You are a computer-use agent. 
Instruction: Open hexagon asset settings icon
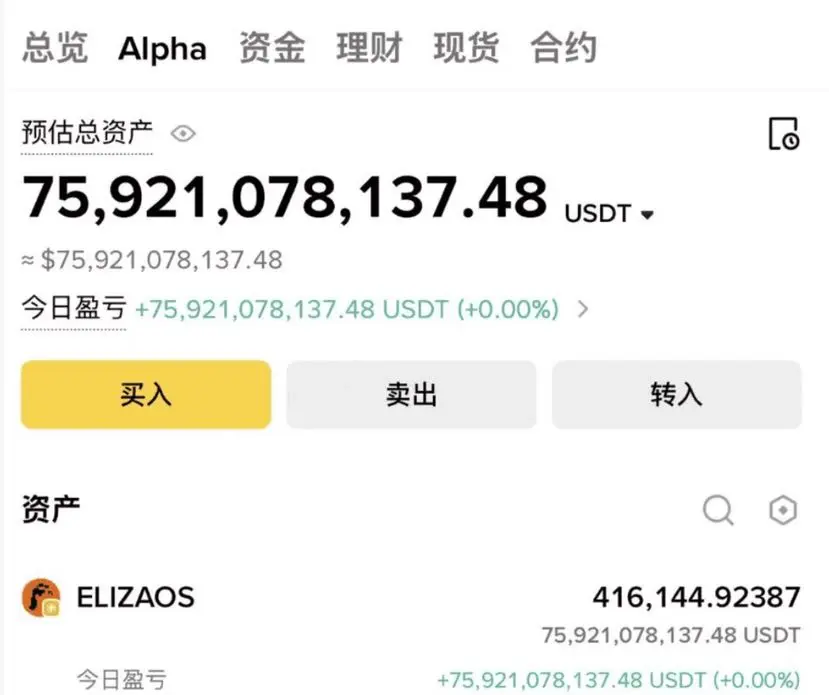783,510
